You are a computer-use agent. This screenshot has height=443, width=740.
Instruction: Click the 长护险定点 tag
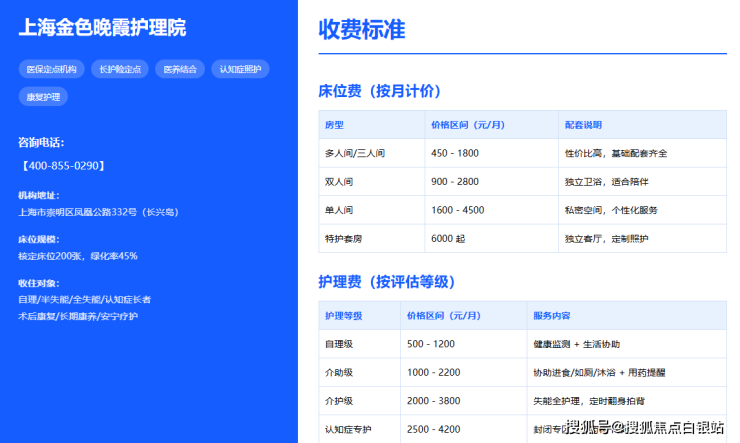(x=120, y=69)
